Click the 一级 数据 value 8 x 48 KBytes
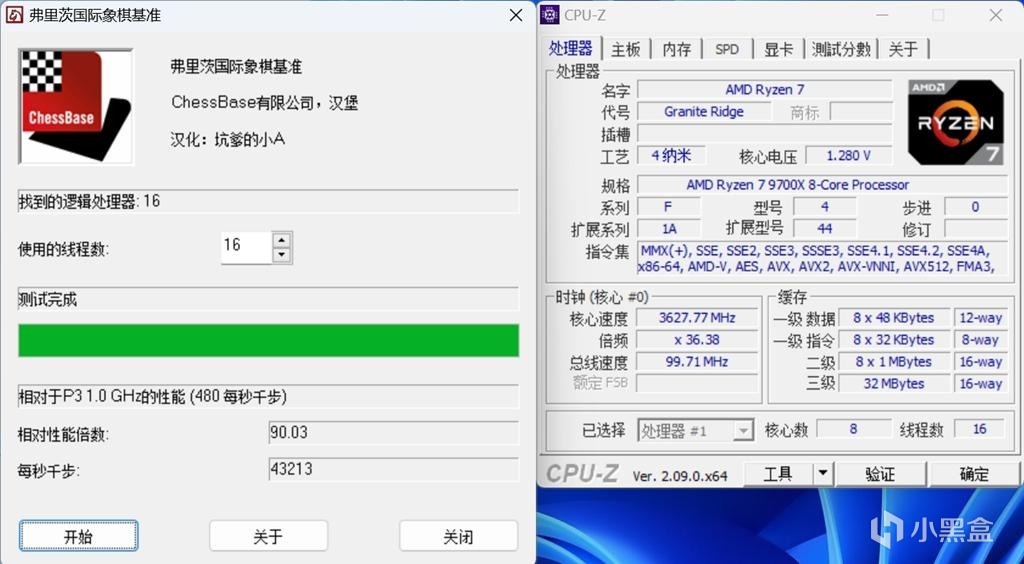 [x=893, y=318]
